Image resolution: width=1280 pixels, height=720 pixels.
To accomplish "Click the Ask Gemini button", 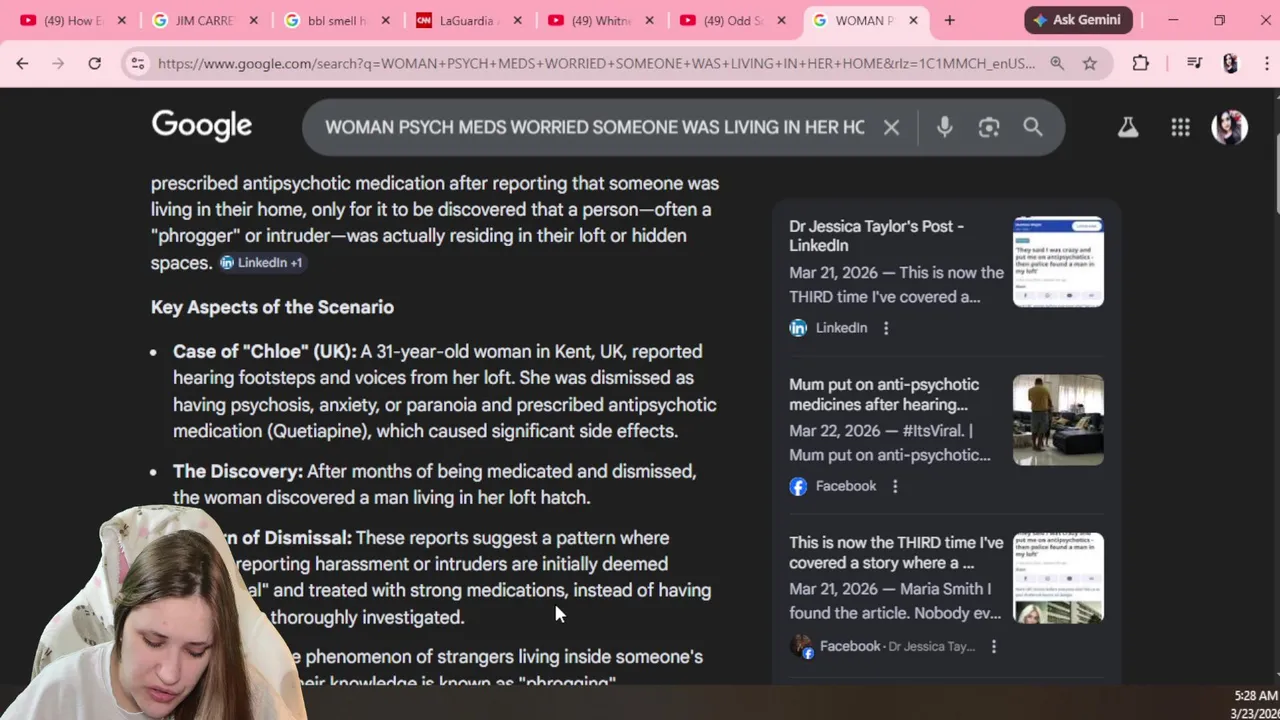I will [x=1079, y=20].
